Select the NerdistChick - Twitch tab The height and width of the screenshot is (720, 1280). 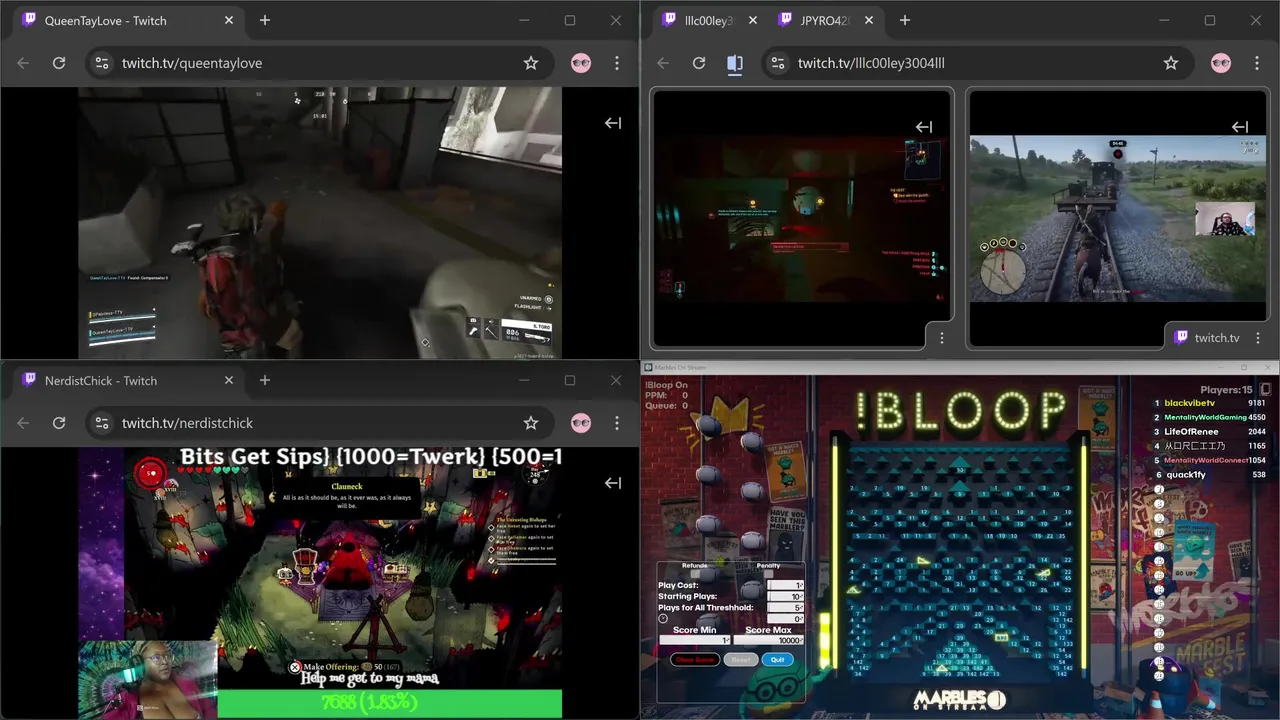pyautogui.click(x=128, y=380)
